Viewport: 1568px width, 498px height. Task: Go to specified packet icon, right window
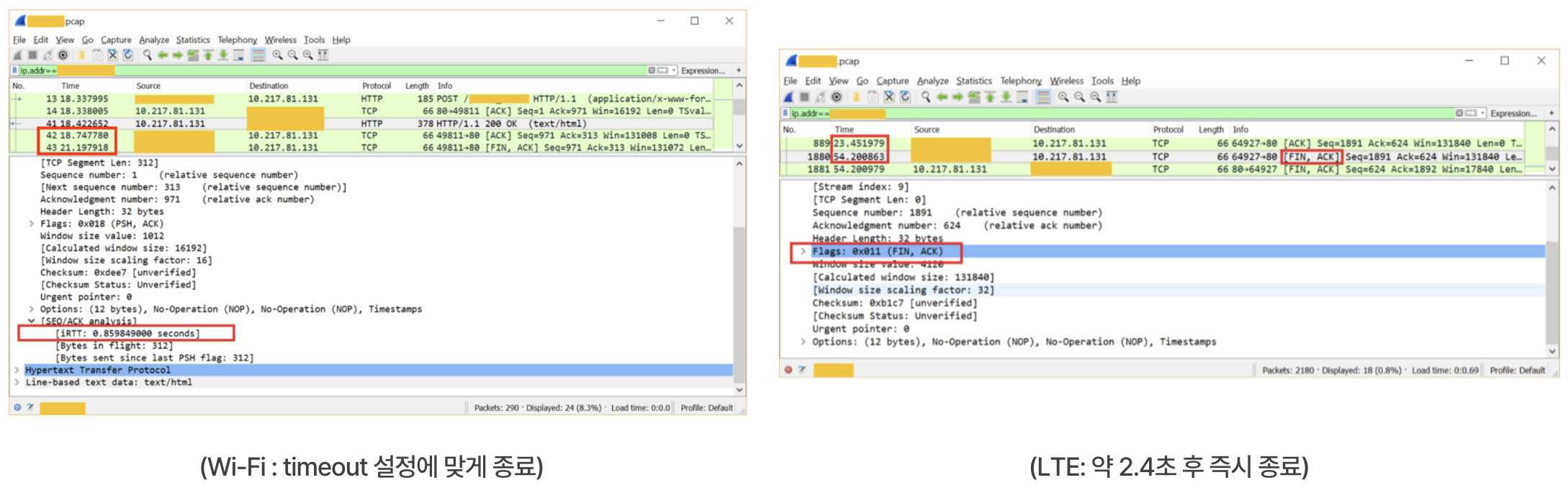point(974,96)
